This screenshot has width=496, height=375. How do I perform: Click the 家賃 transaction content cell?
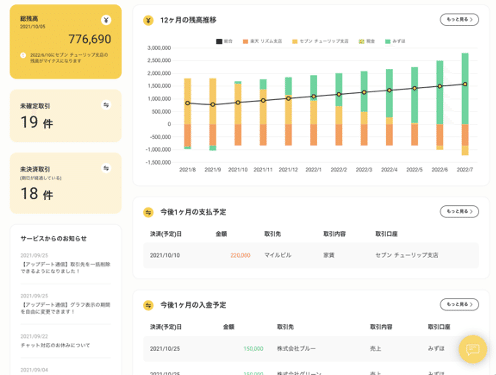pos(329,255)
